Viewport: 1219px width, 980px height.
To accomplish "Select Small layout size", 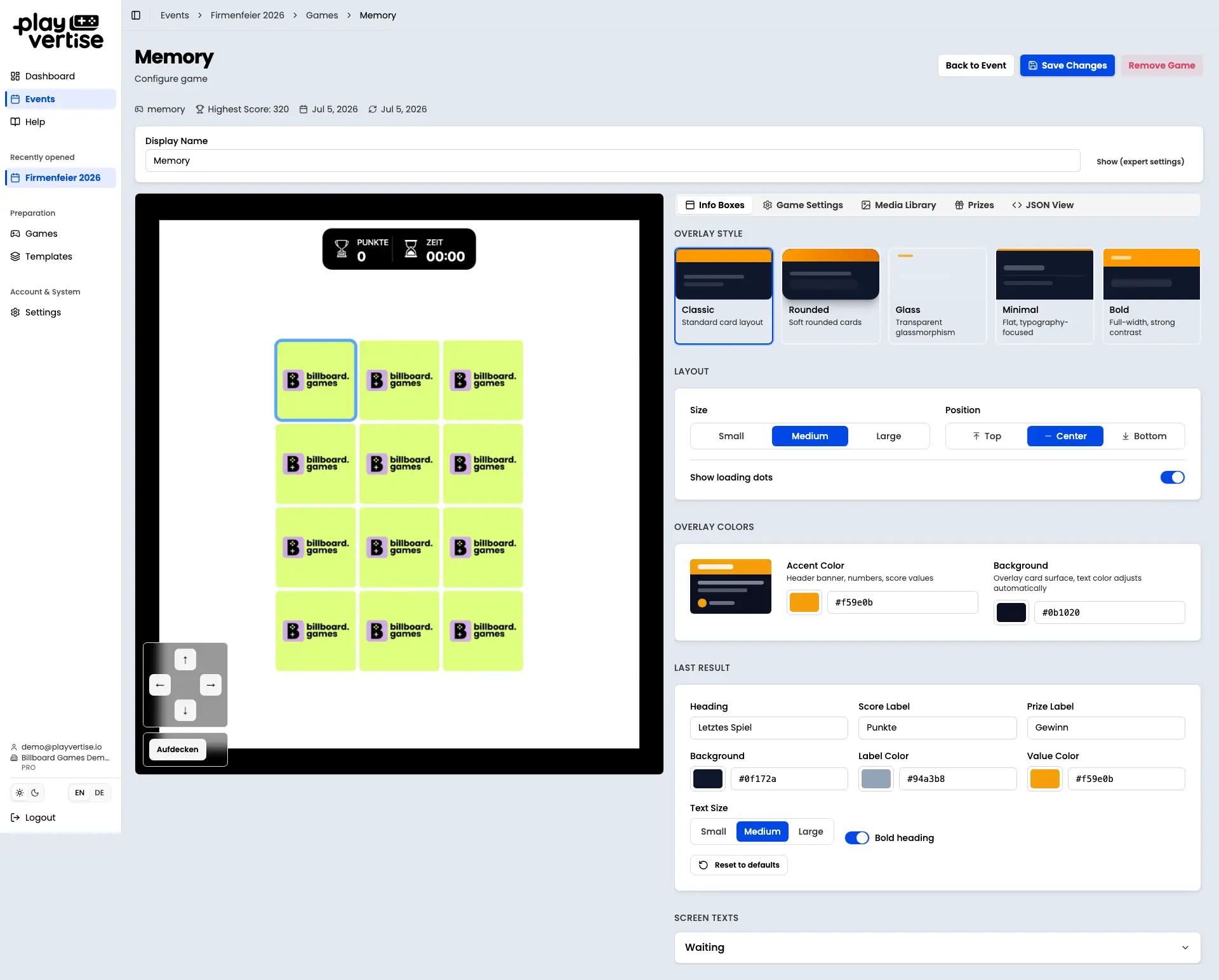I will coord(731,436).
